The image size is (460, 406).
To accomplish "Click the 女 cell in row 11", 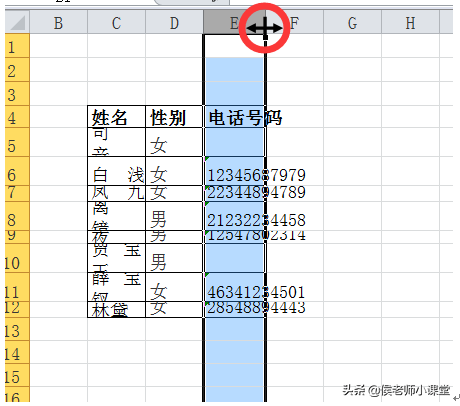I will coord(174,287).
